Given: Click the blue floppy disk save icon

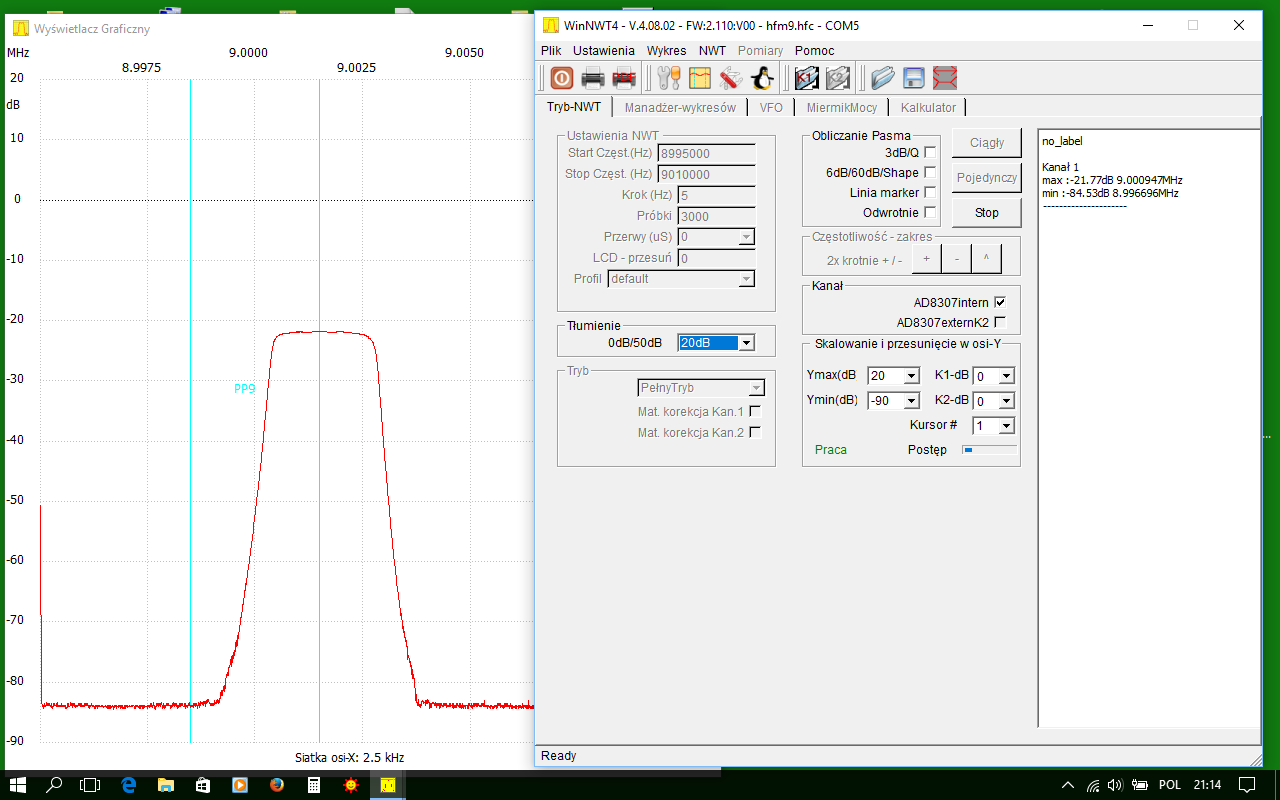Looking at the screenshot, I should click(913, 78).
